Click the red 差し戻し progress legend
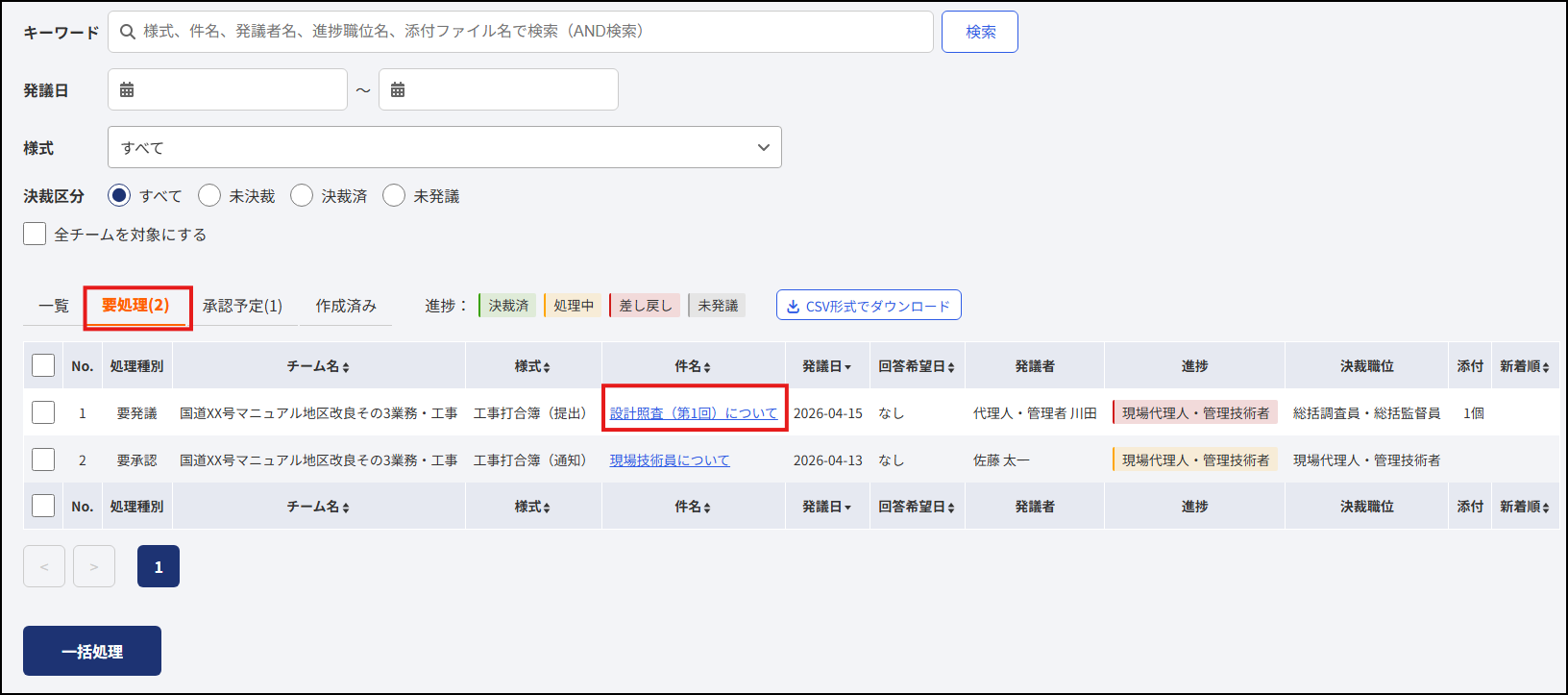The width and height of the screenshot is (1568, 695). click(x=645, y=306)
